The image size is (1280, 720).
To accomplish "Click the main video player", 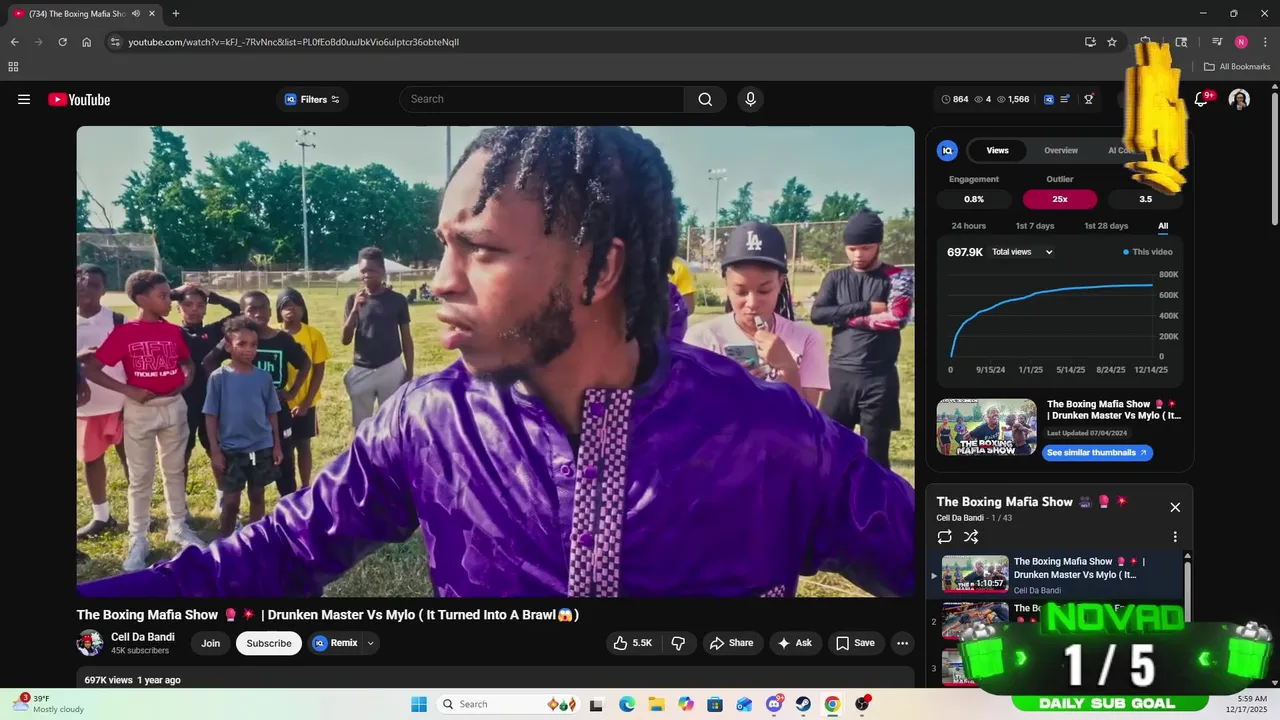I will (x=495, y=361).
